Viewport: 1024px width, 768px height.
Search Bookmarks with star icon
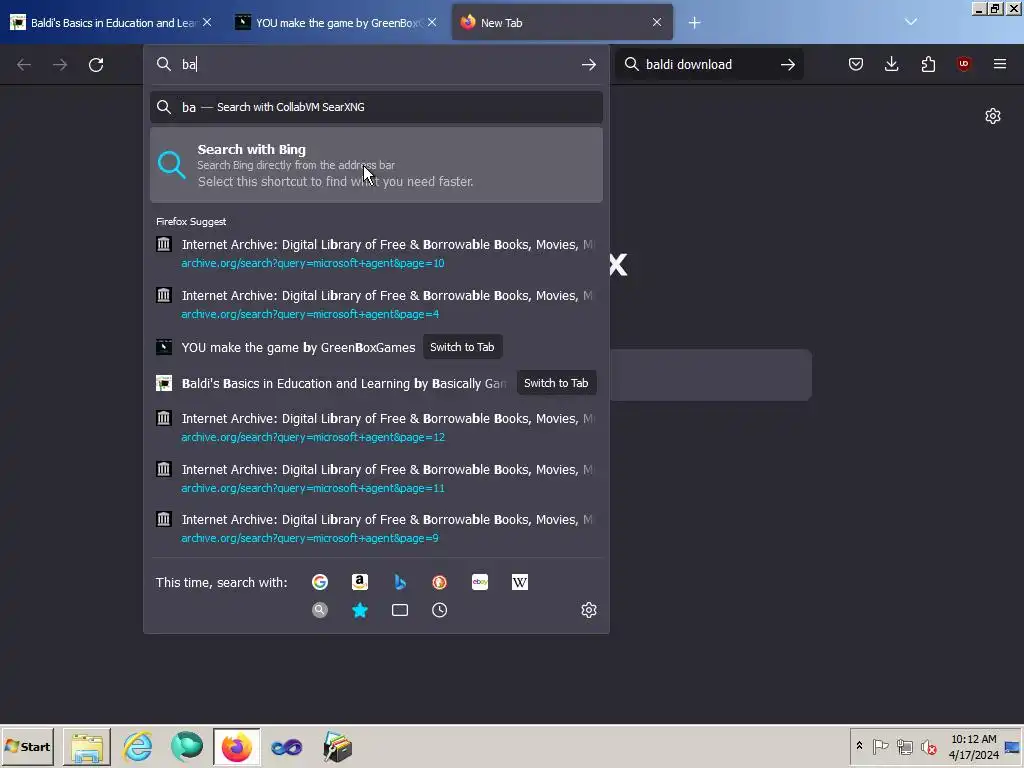pyautogui.click(x=360, y=610)
